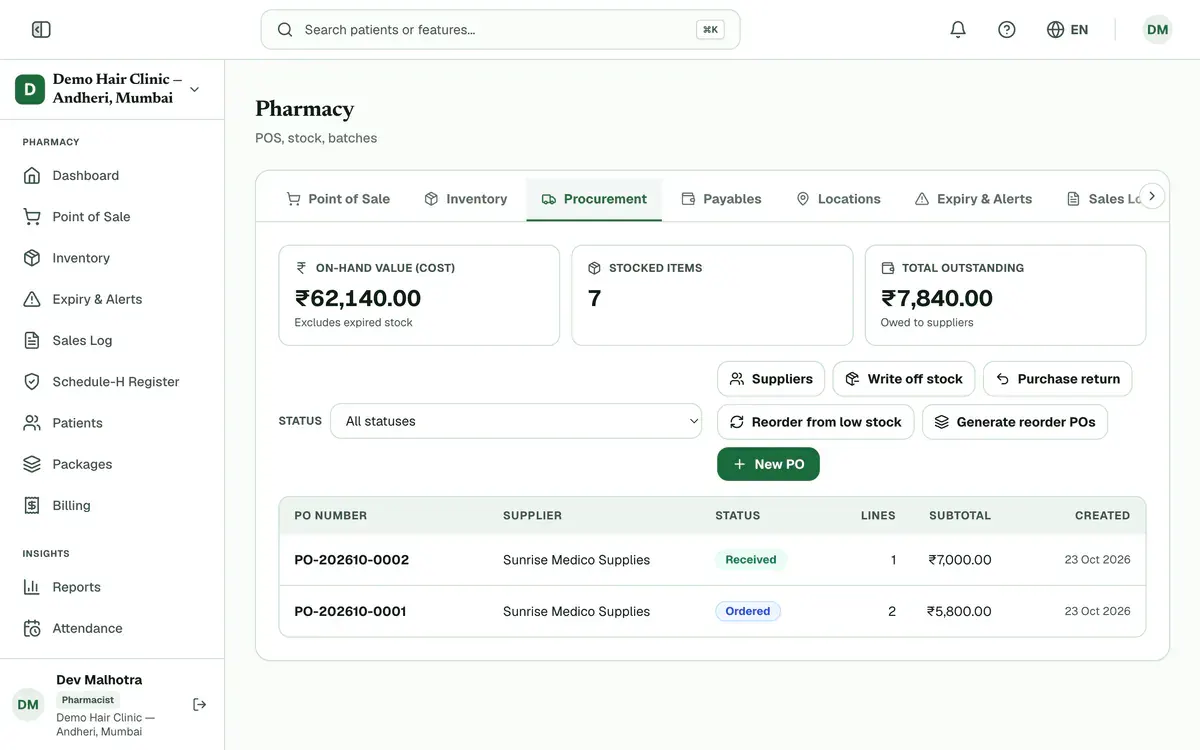1200x750 pixels.
Task: Log out using the sign-out icon
Action: pyautogui.click(x=200, y=705)
